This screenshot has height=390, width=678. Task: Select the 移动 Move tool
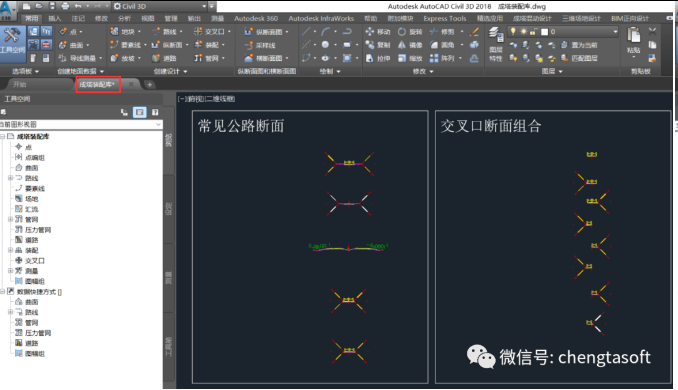(x=377, y=32)
